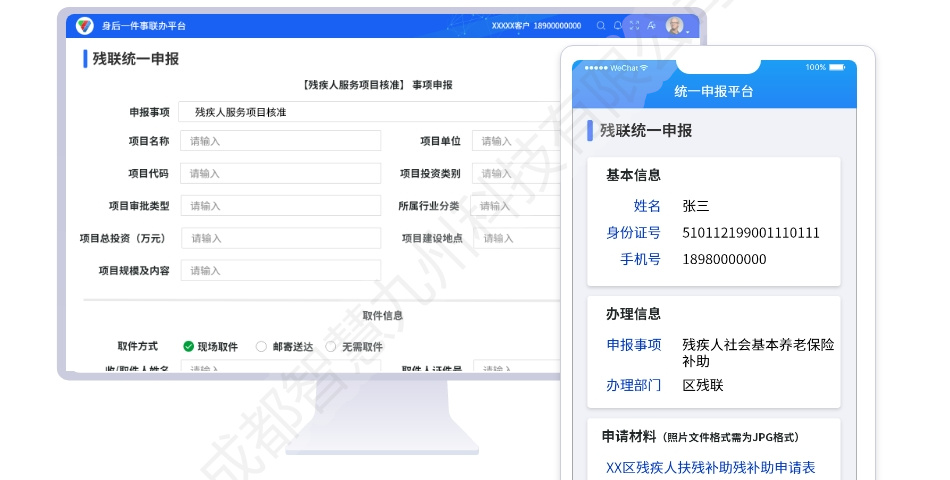Toggle fullscreen using the expand icon
This screenshot has width=950, height=480.
point(634,26)
